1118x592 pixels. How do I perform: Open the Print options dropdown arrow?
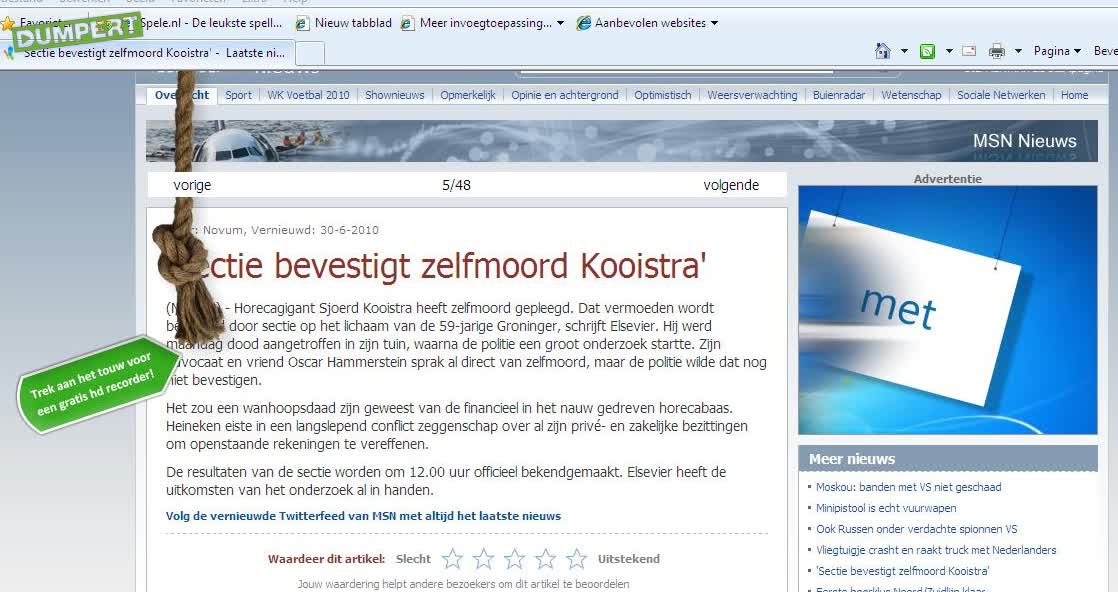click(1018, 51)
